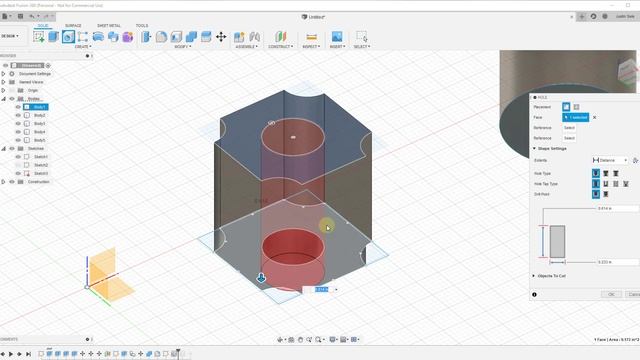Click the Redo arrow icon

pos(46,16)
